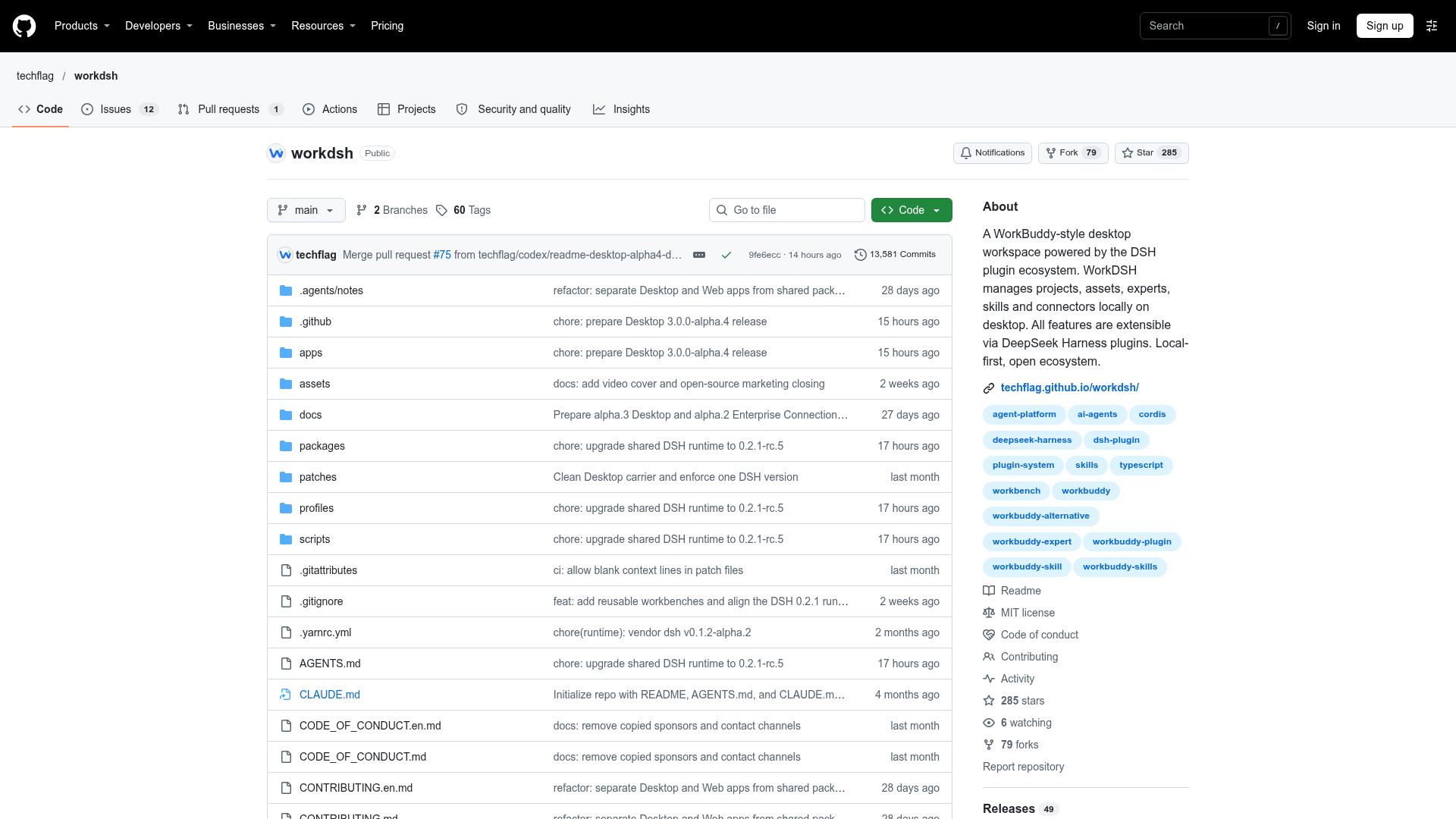Click the .github folder icon
1456x819 pixels.
pos(286,322)
